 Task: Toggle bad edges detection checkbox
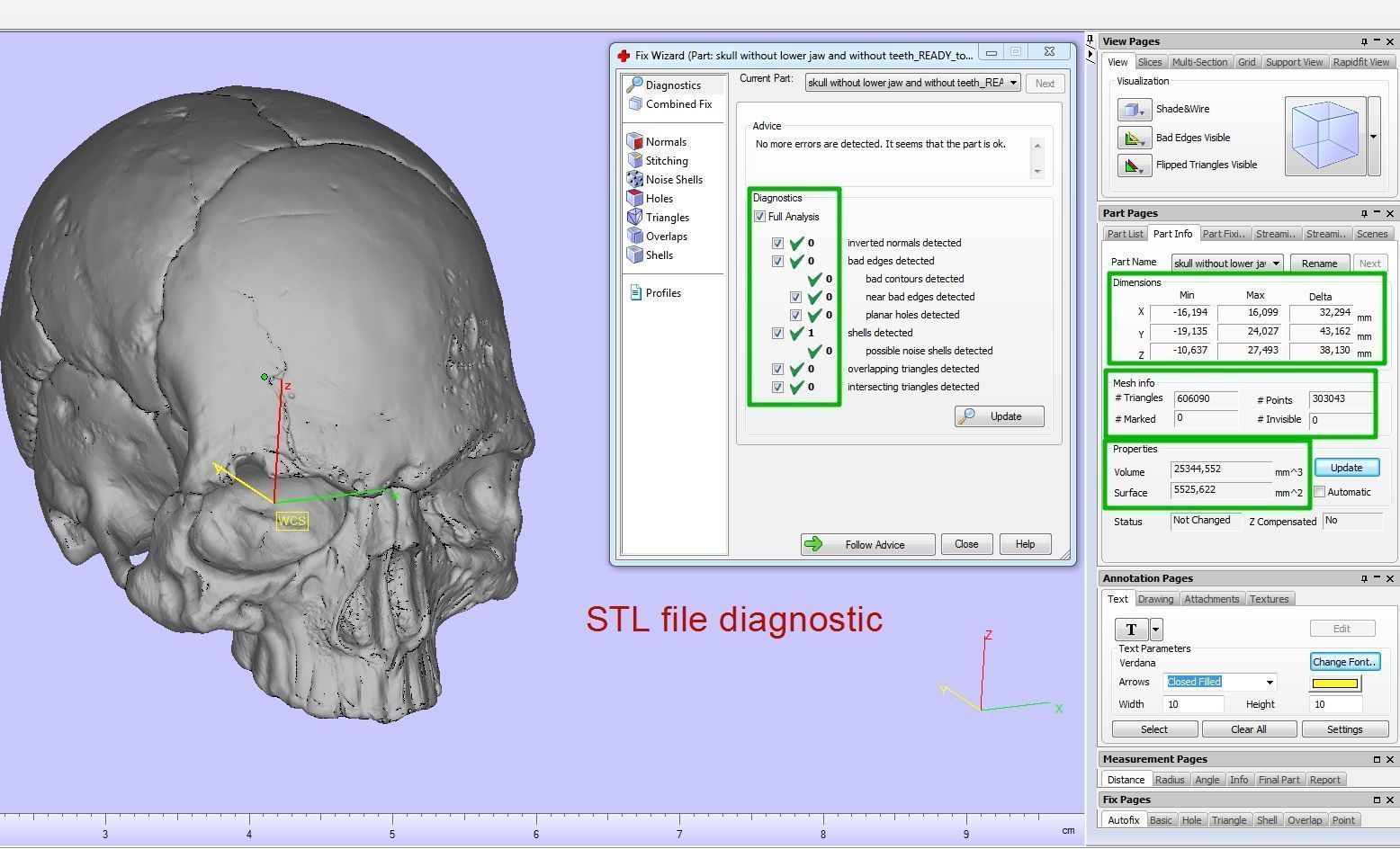777,261
